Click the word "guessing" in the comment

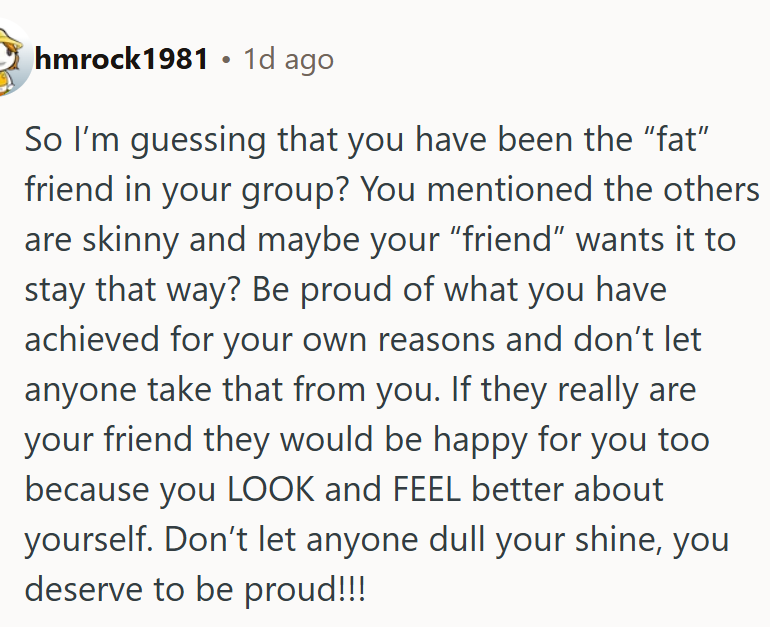(x=198, y=140)
